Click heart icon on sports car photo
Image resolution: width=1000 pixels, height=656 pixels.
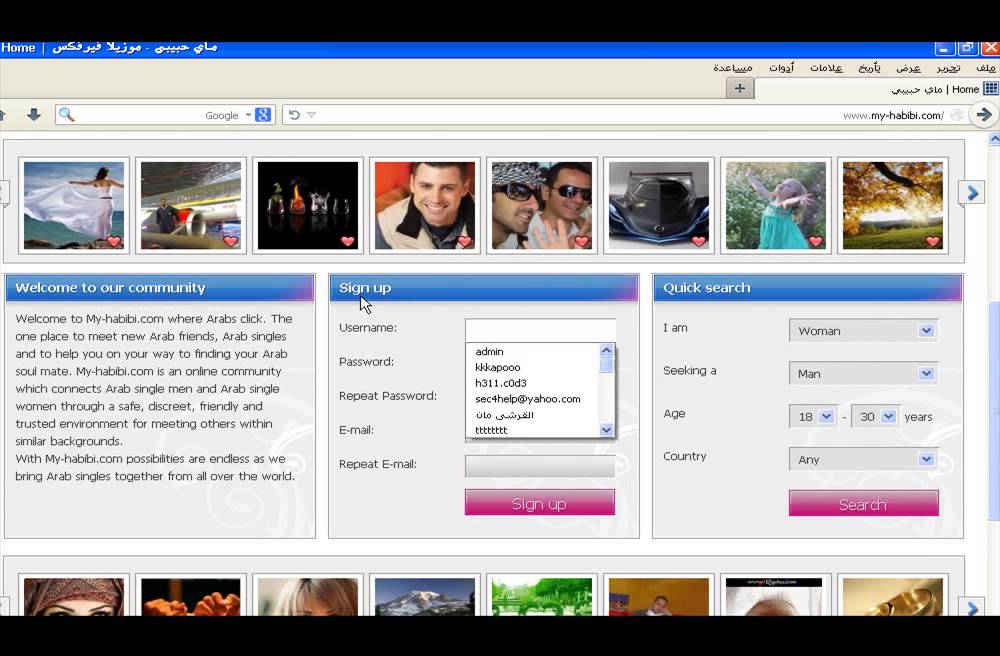point(699,241)
